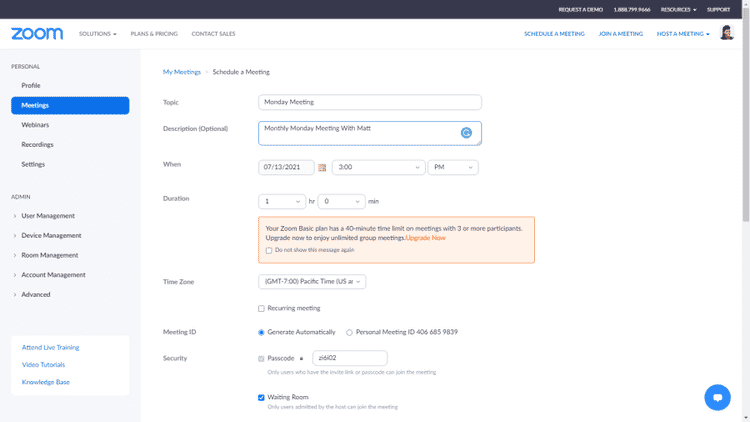Open the calendar date picker icon

click(322, 168)
